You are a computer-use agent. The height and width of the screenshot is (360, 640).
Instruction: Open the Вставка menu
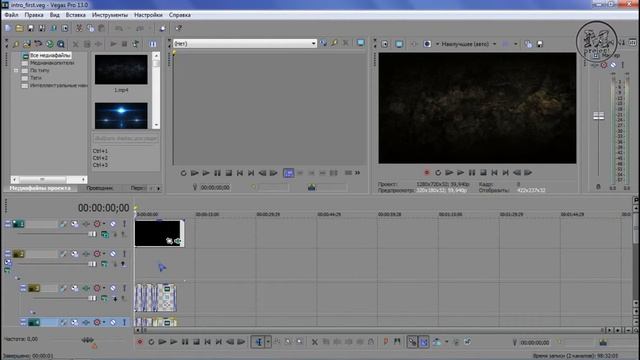click(76, 15)
